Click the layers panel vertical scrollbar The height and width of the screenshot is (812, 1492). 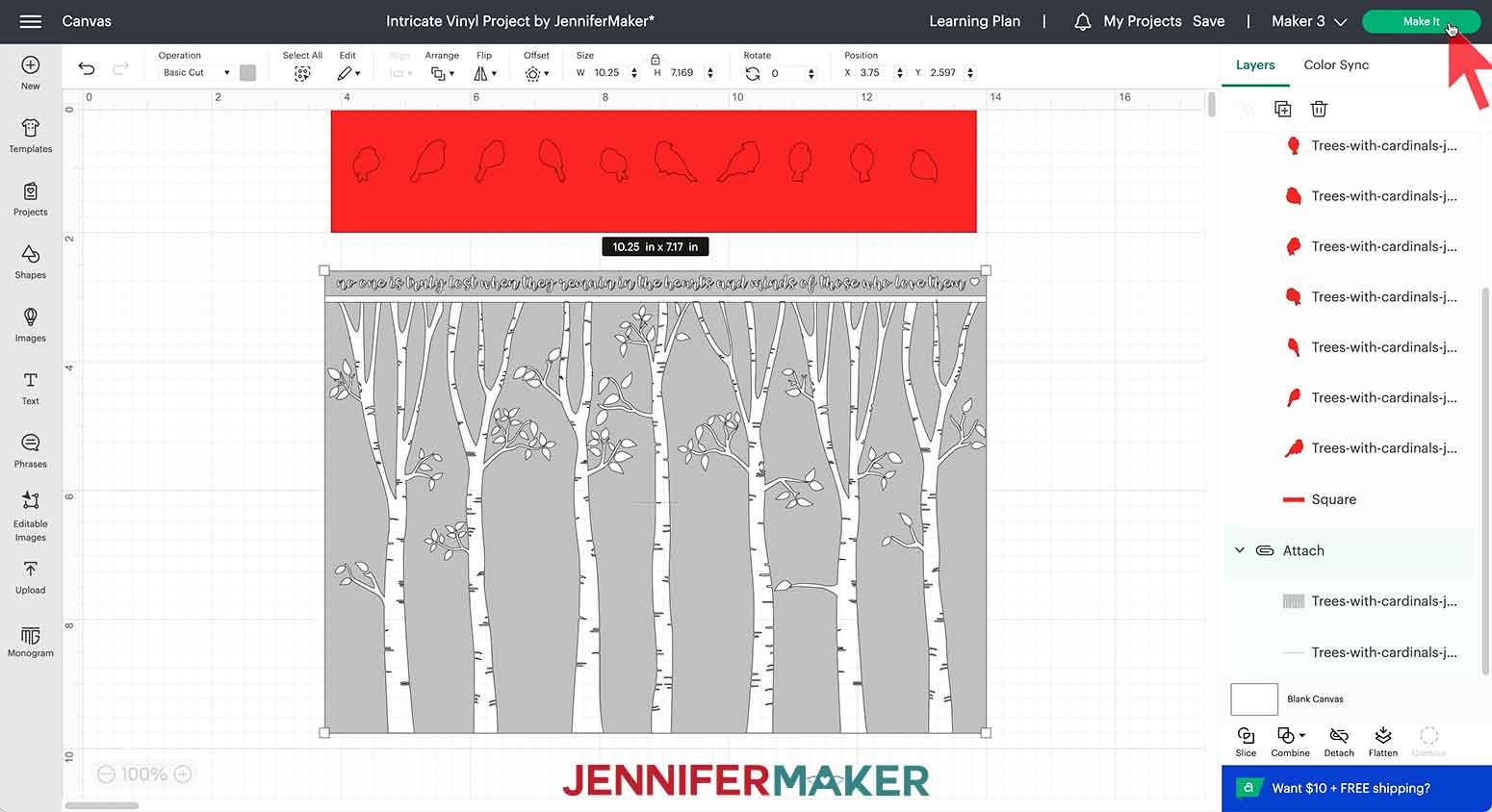point(1485,481)
